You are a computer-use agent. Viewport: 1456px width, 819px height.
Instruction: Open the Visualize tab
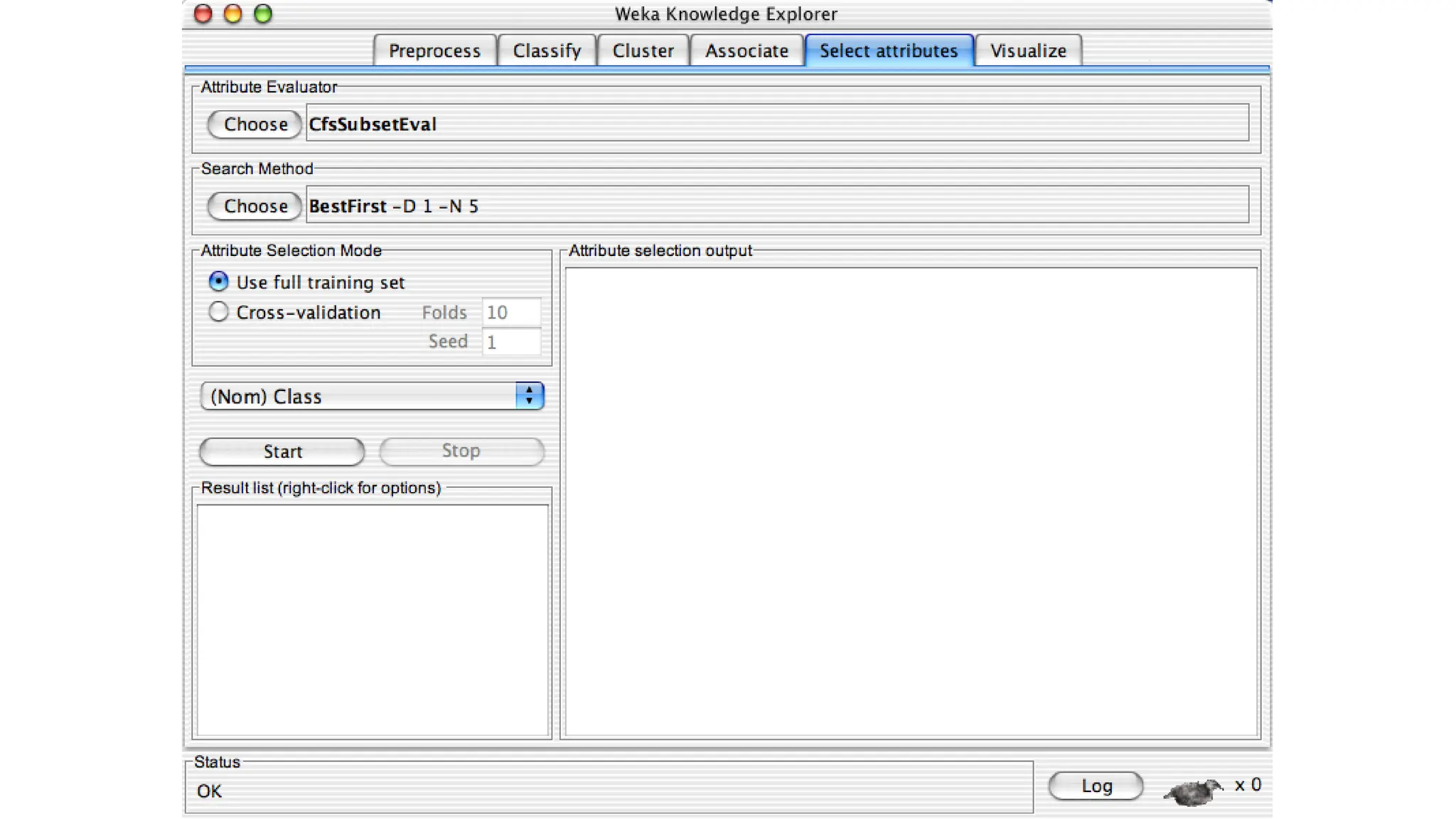pyautogui.click(x=1028, y=51)
